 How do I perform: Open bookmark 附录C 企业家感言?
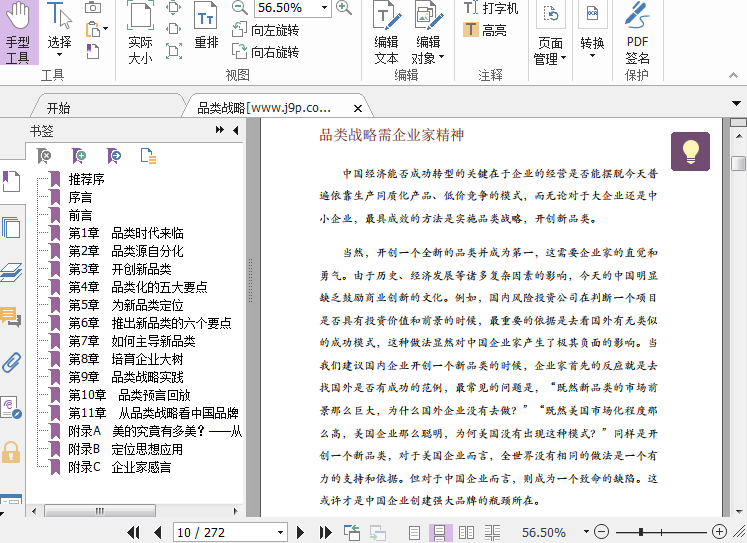click(x=120, y=467)
